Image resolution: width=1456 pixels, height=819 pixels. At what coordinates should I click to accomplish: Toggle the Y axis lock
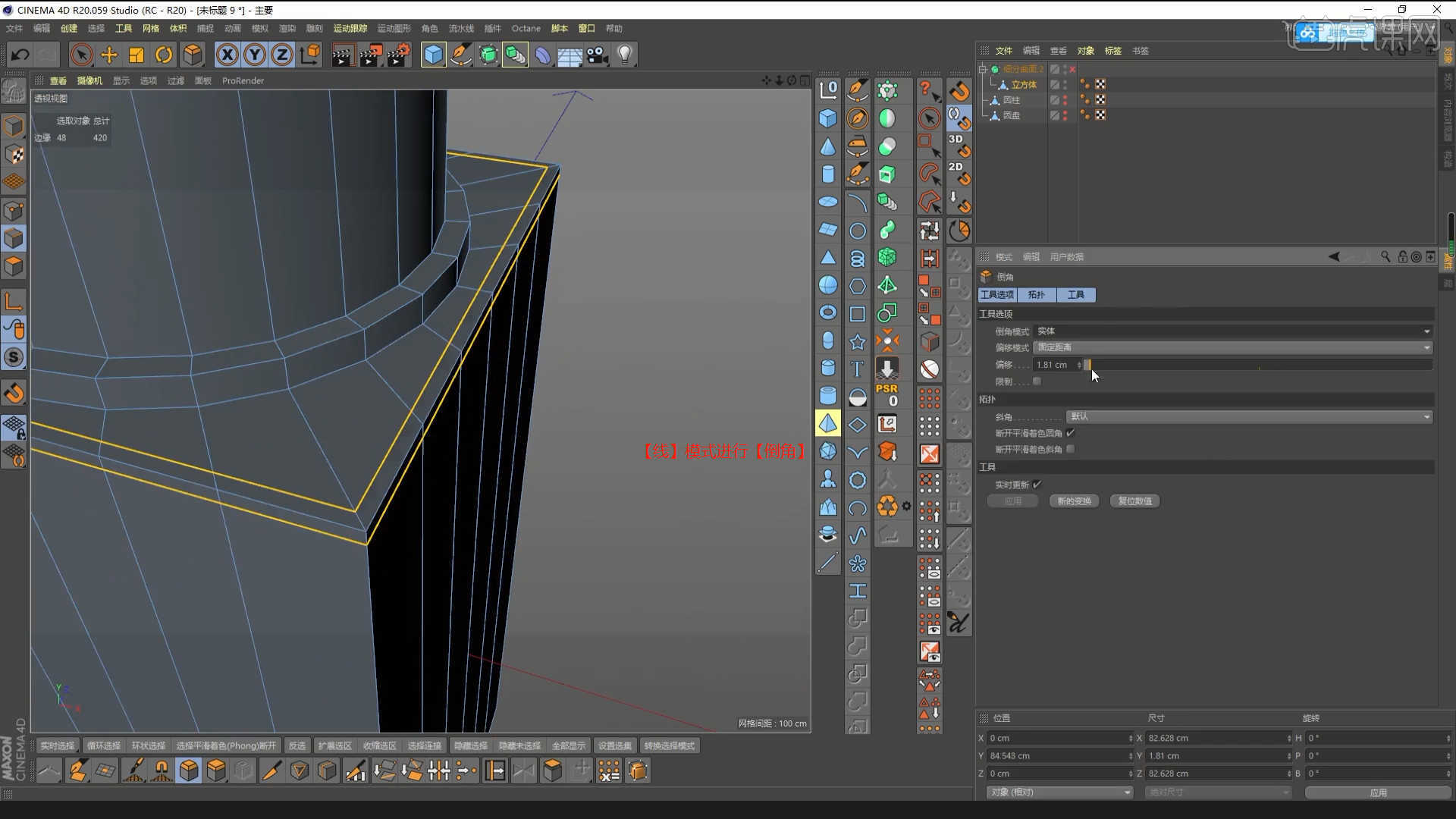pos(255,55)
